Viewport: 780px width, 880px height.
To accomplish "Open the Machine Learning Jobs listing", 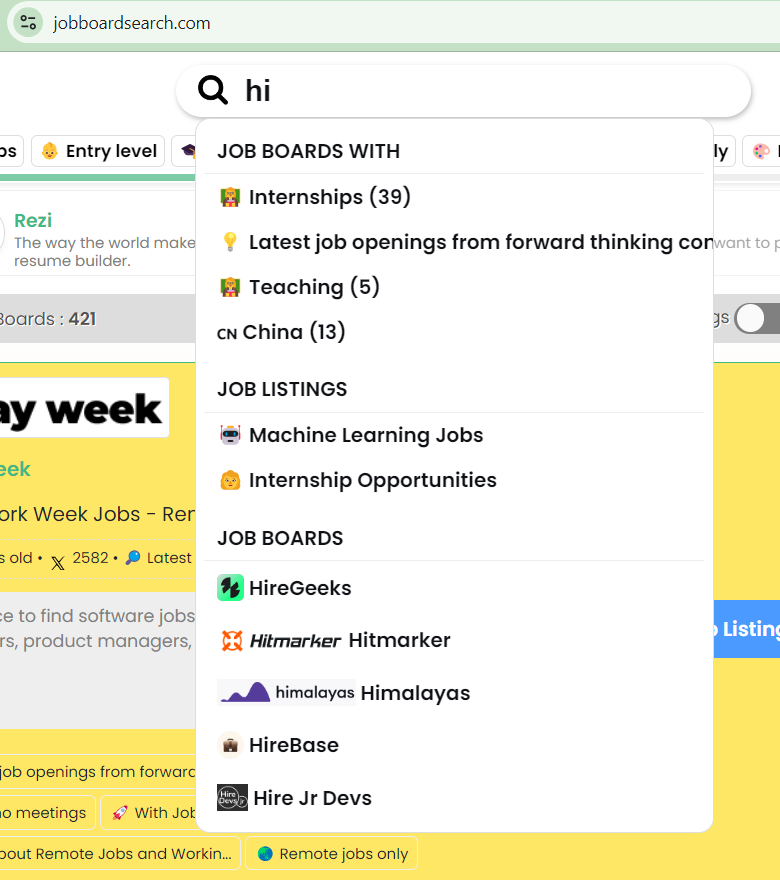I will point(455,435).
